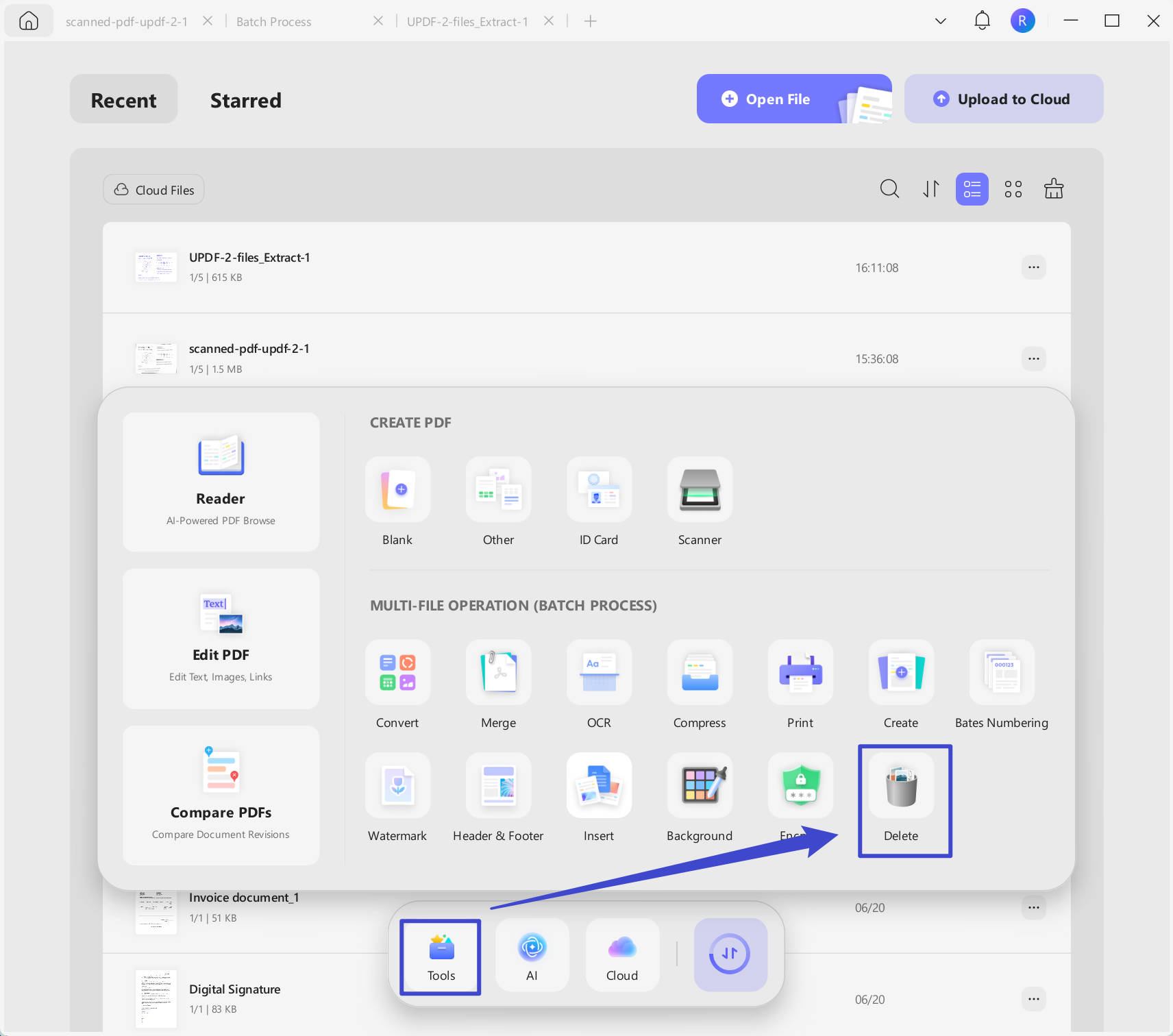Open Cloud Files
This screenshot has height=1036, width=1173.
[x=153, y=190]
